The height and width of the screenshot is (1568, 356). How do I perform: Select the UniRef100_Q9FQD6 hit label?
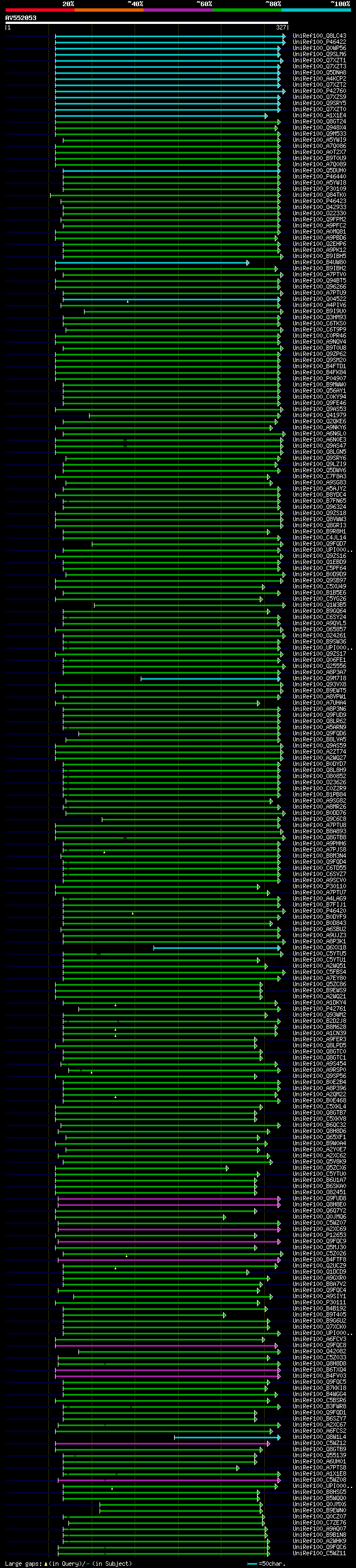(319, 734)
